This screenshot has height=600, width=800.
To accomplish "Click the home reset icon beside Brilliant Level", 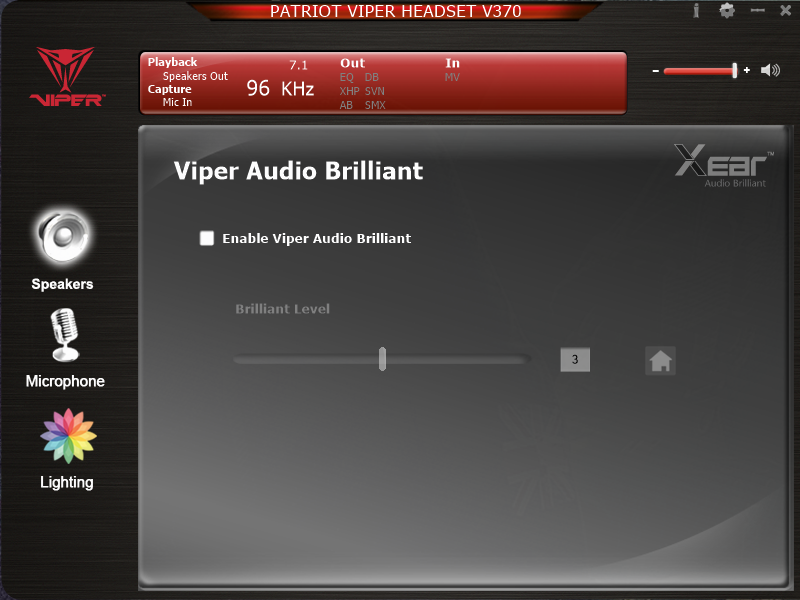I will pos(660,361).
